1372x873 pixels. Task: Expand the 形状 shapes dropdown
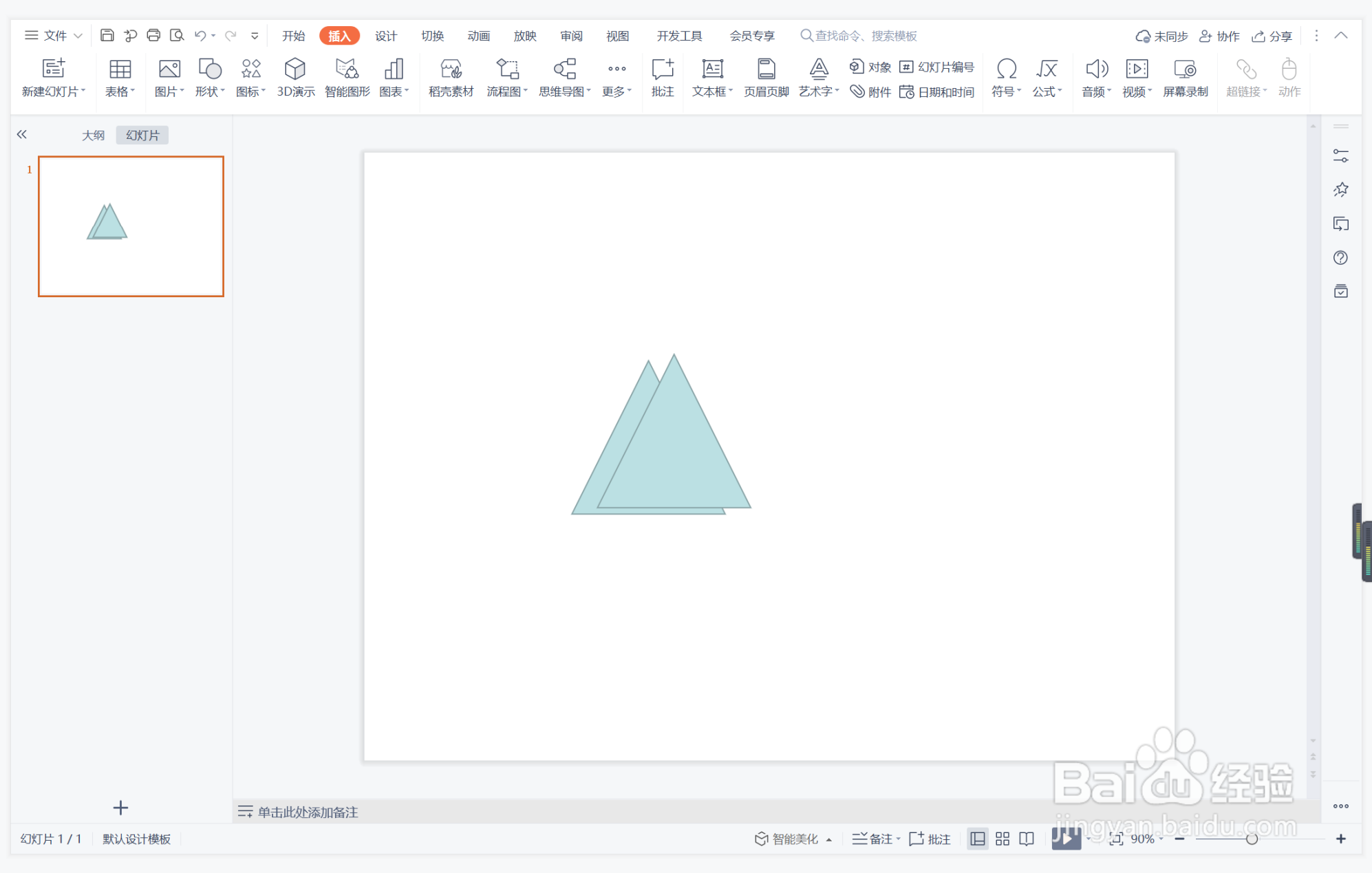209,77
